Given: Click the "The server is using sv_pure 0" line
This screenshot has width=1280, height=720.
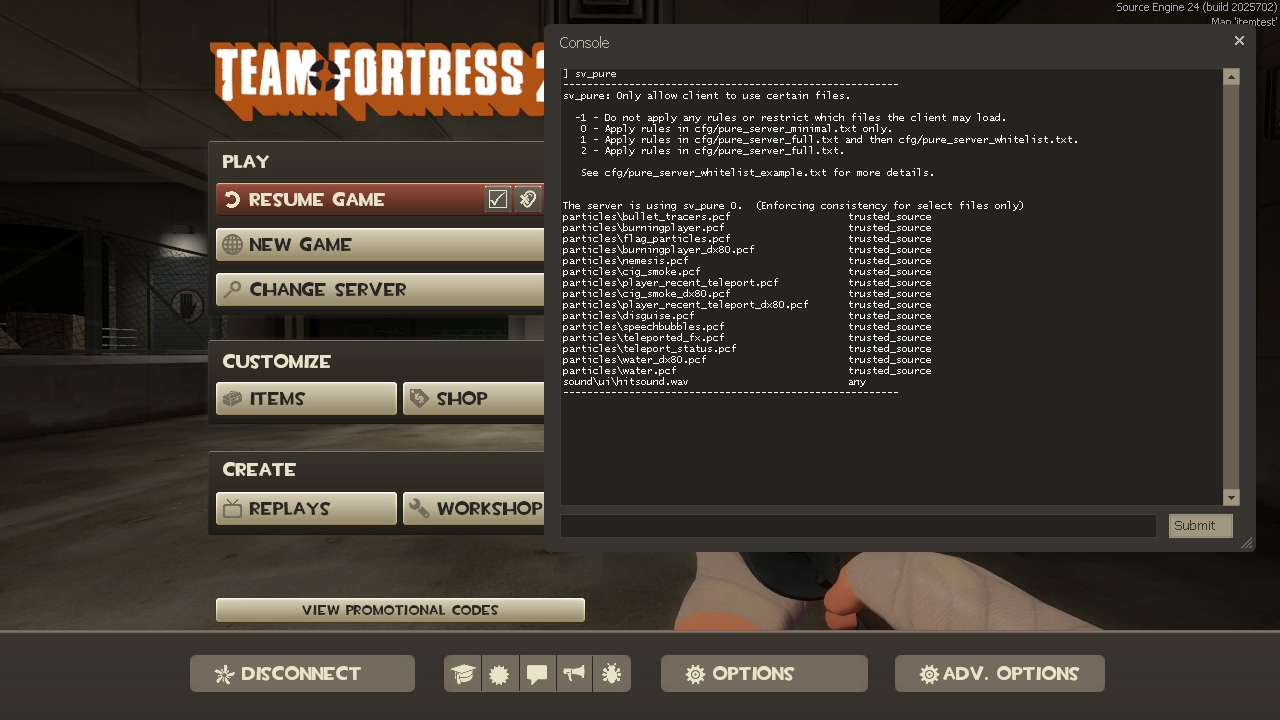Looking at the screenshot, I should coord(793,206).
